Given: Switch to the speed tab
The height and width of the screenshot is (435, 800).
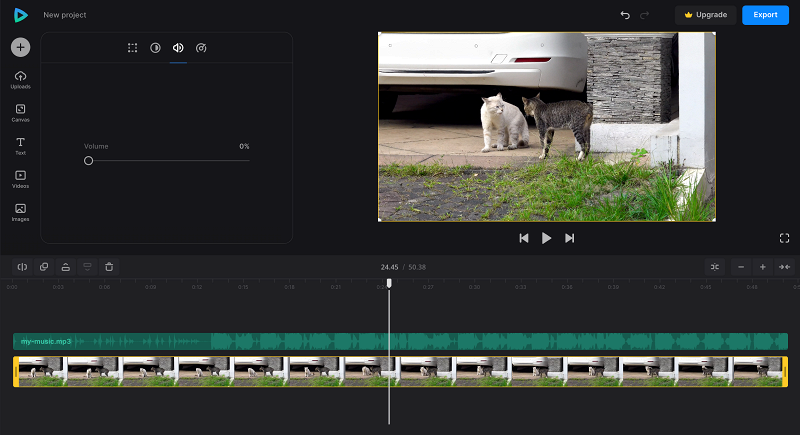Looking at the screenshot, I should [x=201, y=48].
